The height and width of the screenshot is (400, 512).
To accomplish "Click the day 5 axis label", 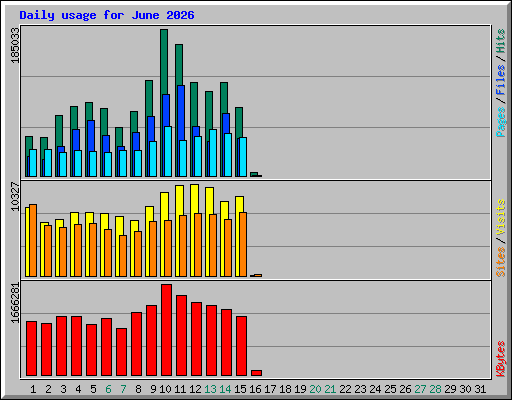I will (93, 389).
